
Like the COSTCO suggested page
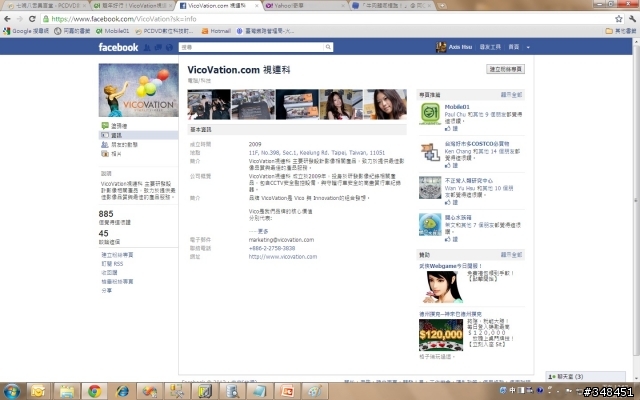[x=451, y=165]
